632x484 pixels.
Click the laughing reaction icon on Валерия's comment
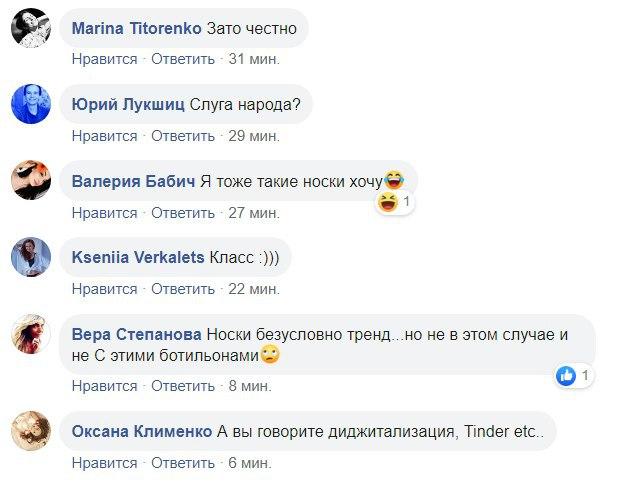388,202
